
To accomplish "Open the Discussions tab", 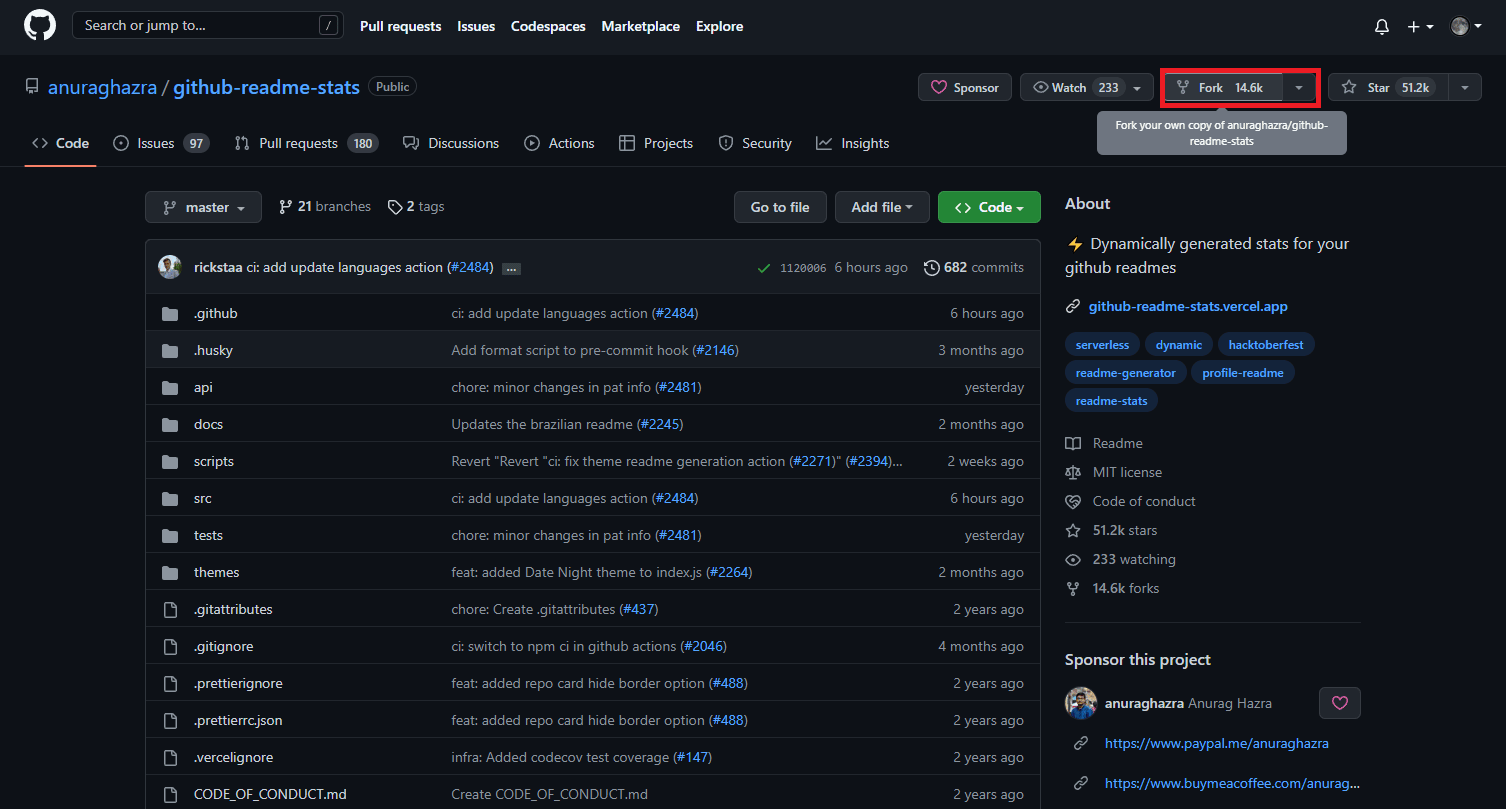I will tap(450, 143).
